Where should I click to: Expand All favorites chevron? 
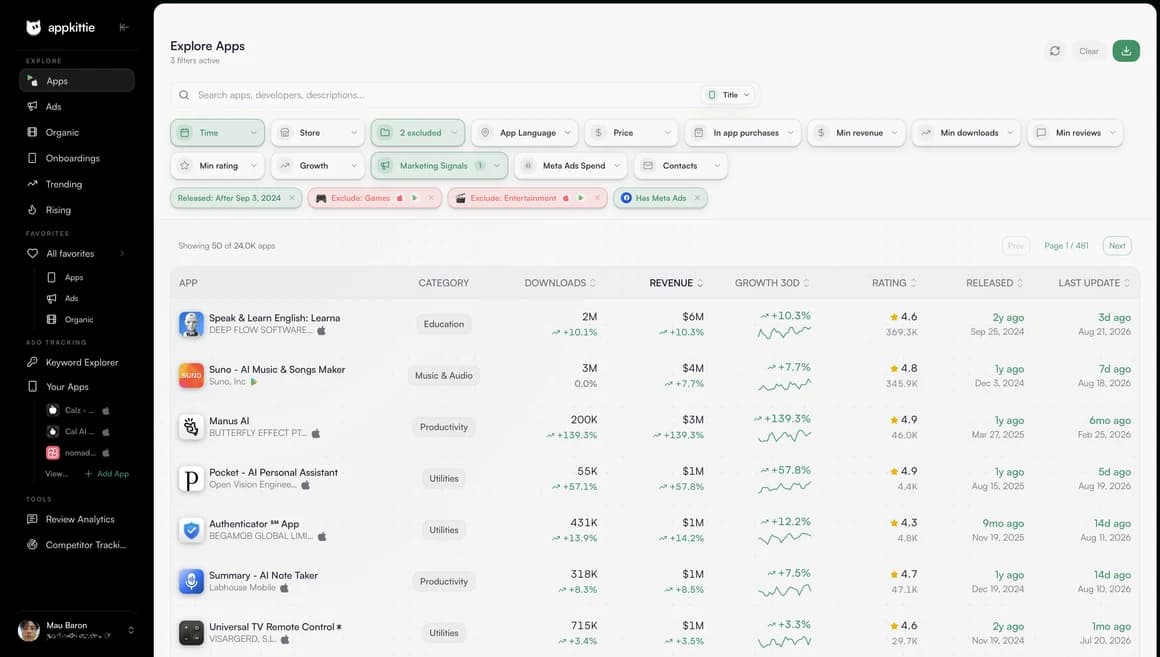pos(122,254)
